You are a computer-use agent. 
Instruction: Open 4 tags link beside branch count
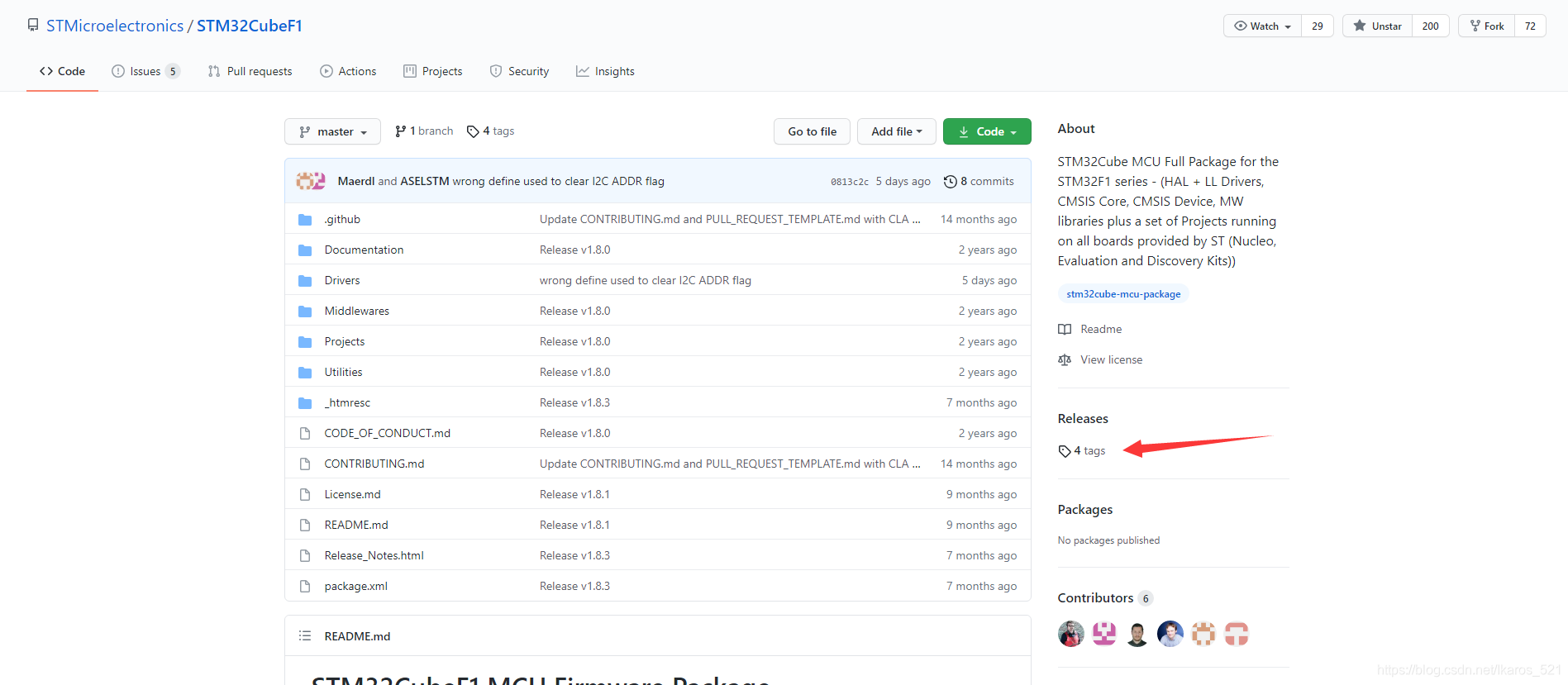click(490, 131)
